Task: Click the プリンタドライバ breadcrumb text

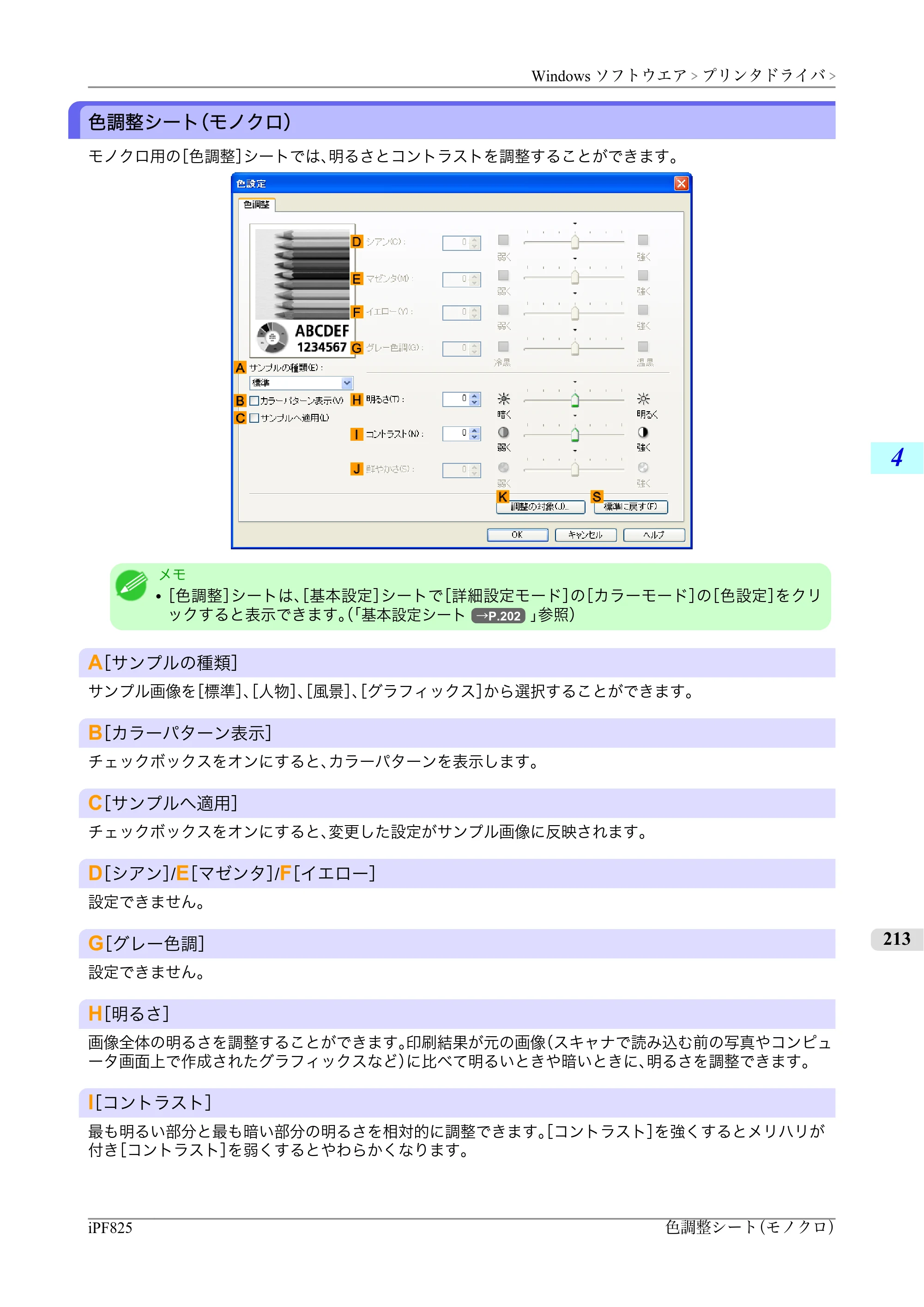Action: tap(764, 75)
